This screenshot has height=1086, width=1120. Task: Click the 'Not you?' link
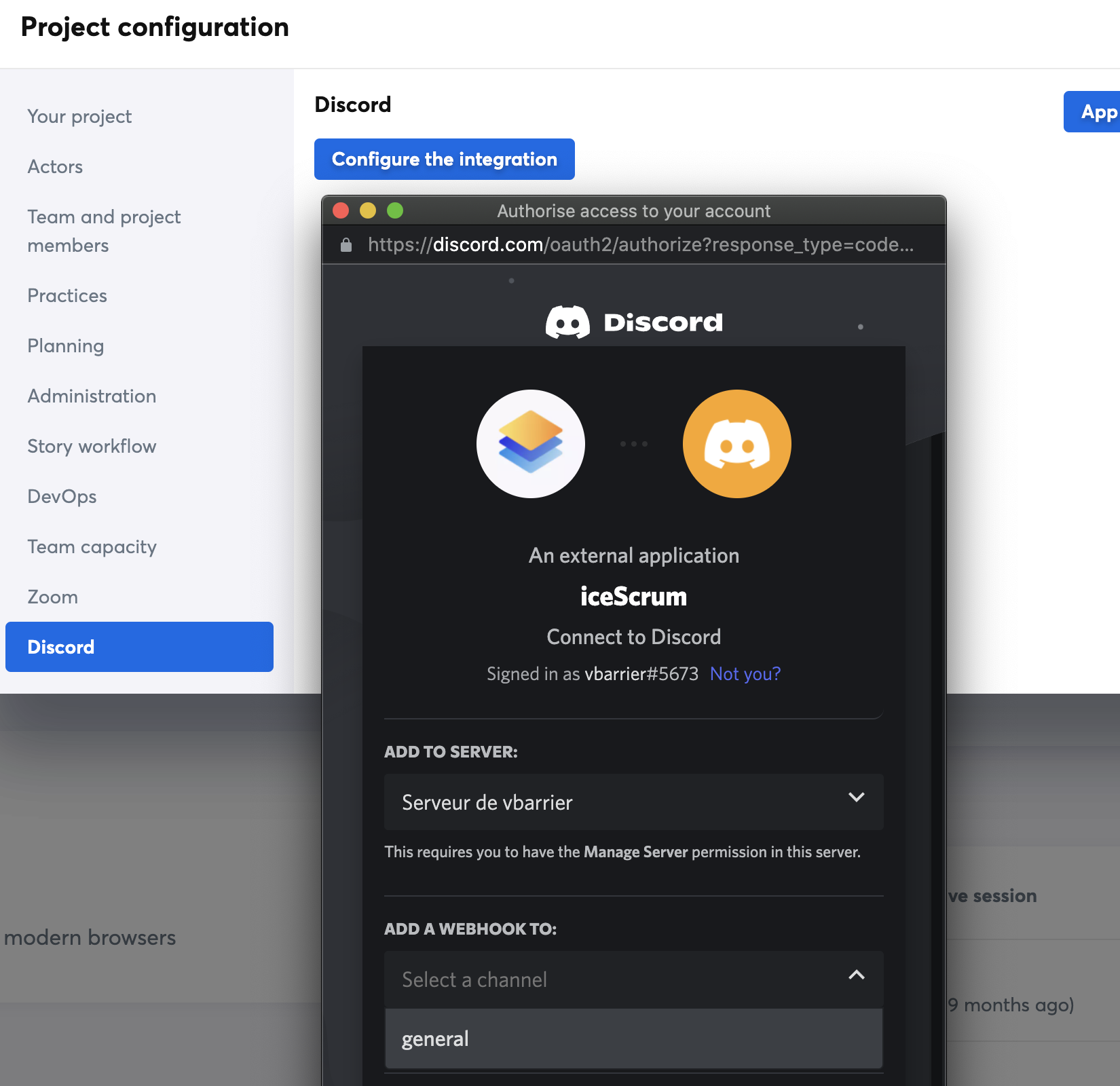(x=745, y=673)
